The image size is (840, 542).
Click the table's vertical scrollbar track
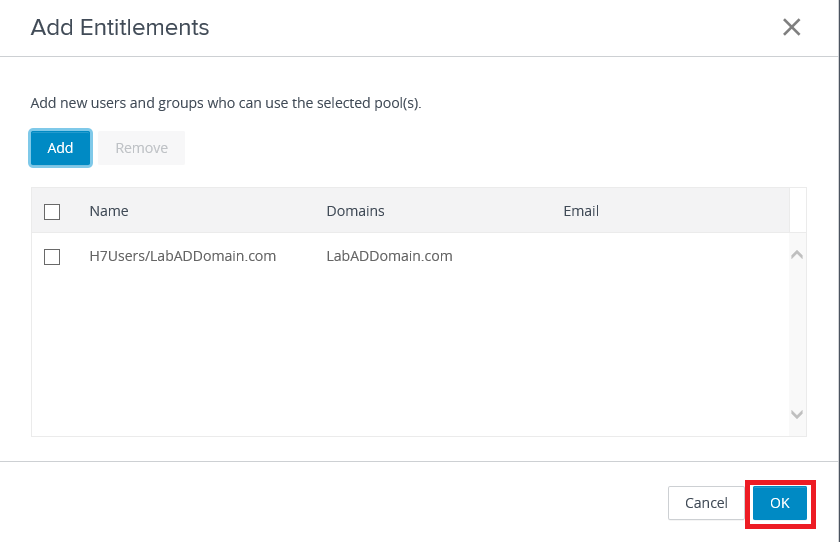point(797,335)
